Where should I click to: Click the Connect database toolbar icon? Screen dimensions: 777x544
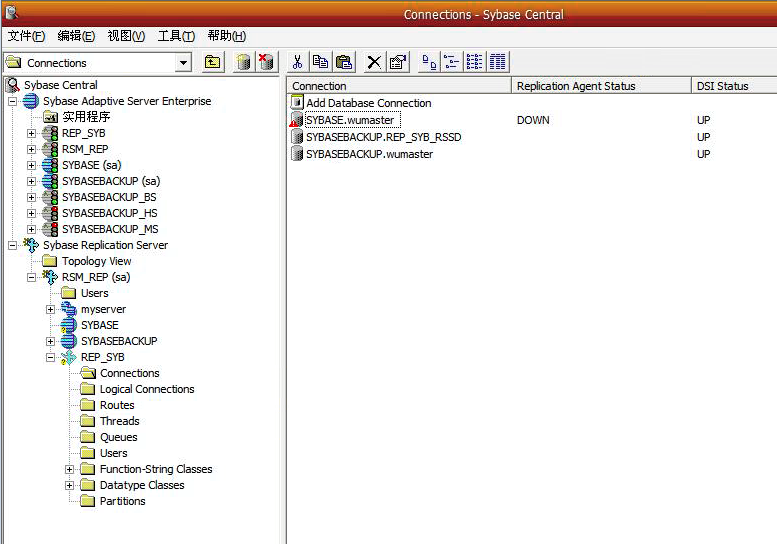point(243,62)
